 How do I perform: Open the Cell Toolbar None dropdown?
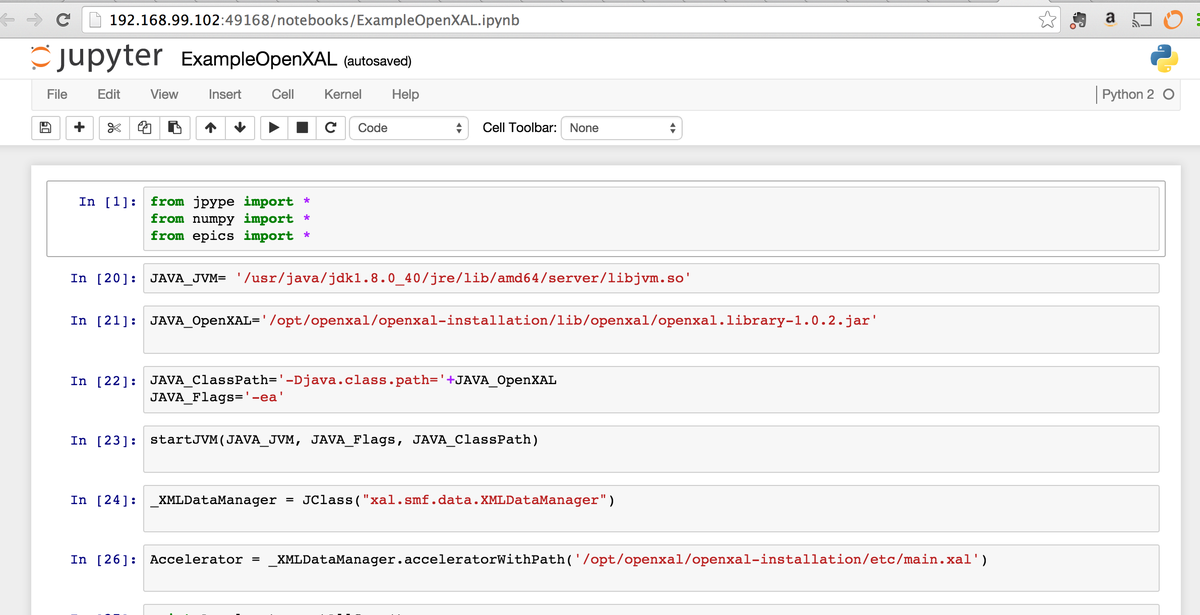coord(622,128)
